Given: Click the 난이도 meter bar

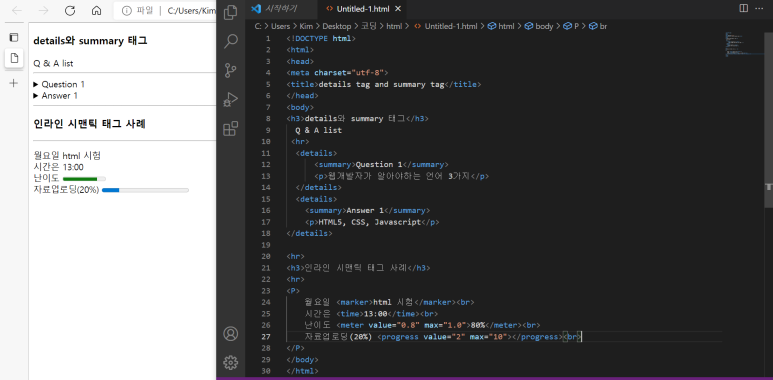Looking at the screenshot, I should click(x=84, y=179).
